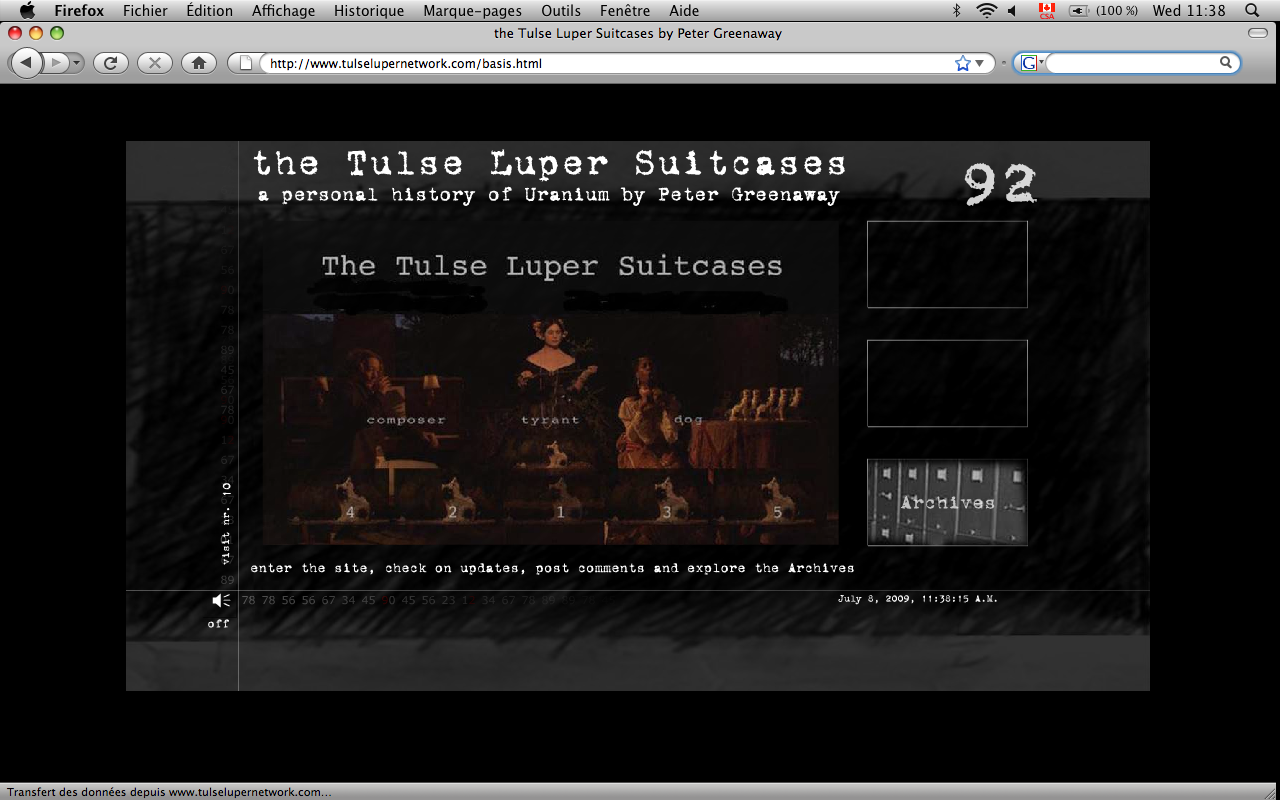Click the dog figurine numbered 4
This screenshot has width=1280, height=800.
(x=350, y=498)
